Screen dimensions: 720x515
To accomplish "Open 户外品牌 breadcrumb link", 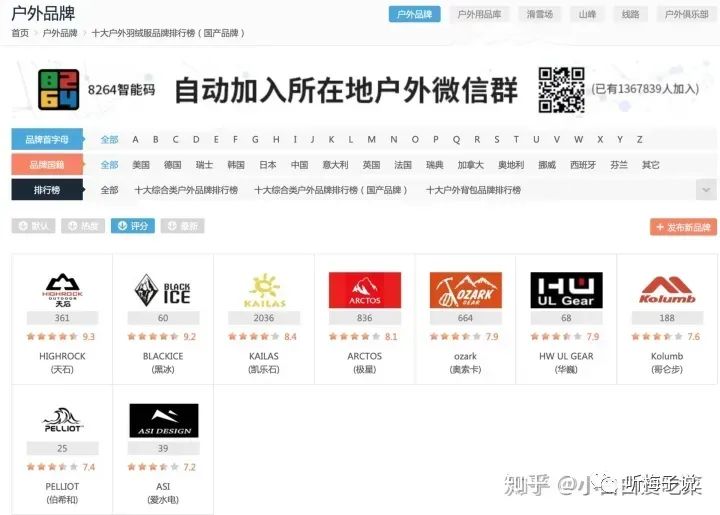I will coord(60,33).
